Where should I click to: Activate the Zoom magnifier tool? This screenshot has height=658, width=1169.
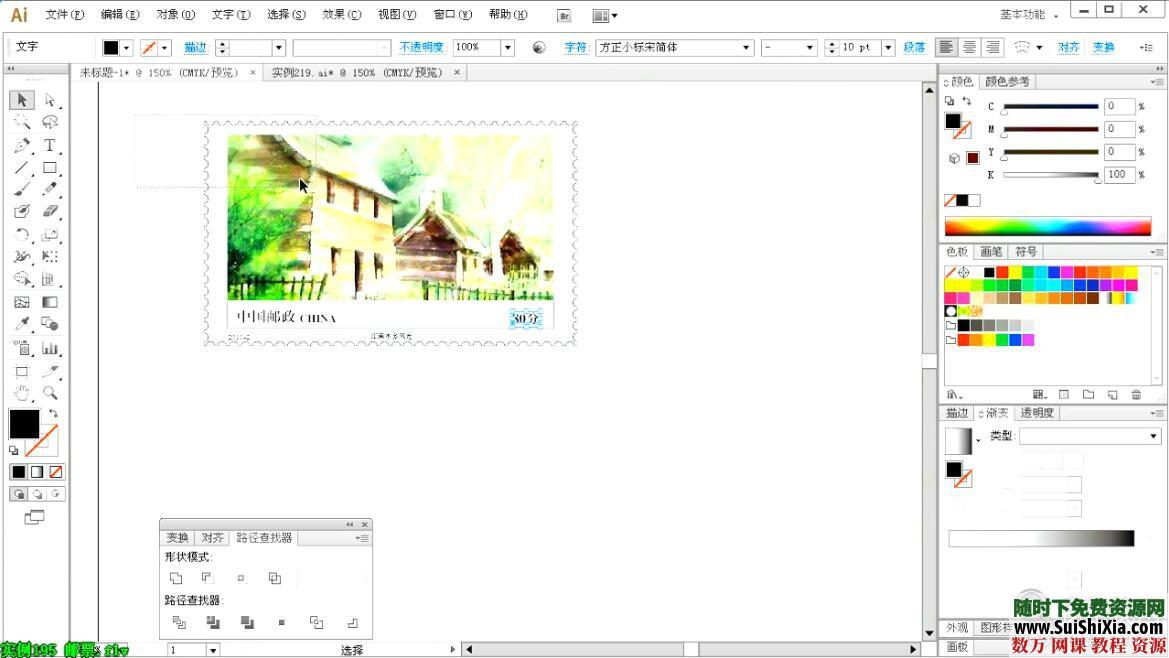(49, 393)
